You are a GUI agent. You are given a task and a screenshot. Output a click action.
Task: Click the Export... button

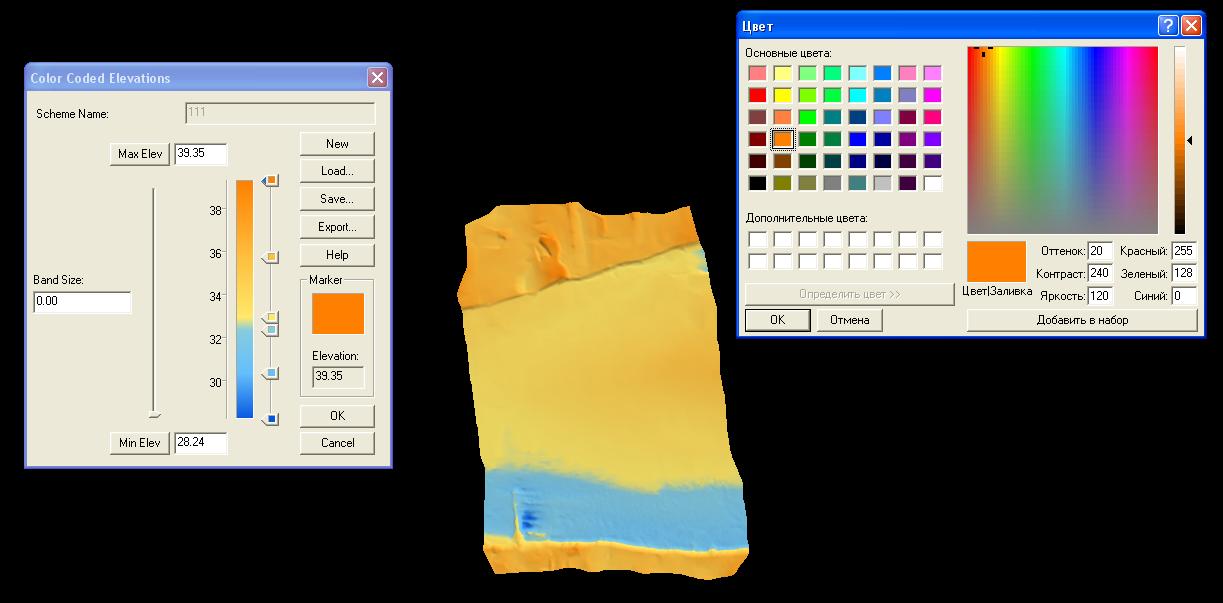tap(337, 227)
